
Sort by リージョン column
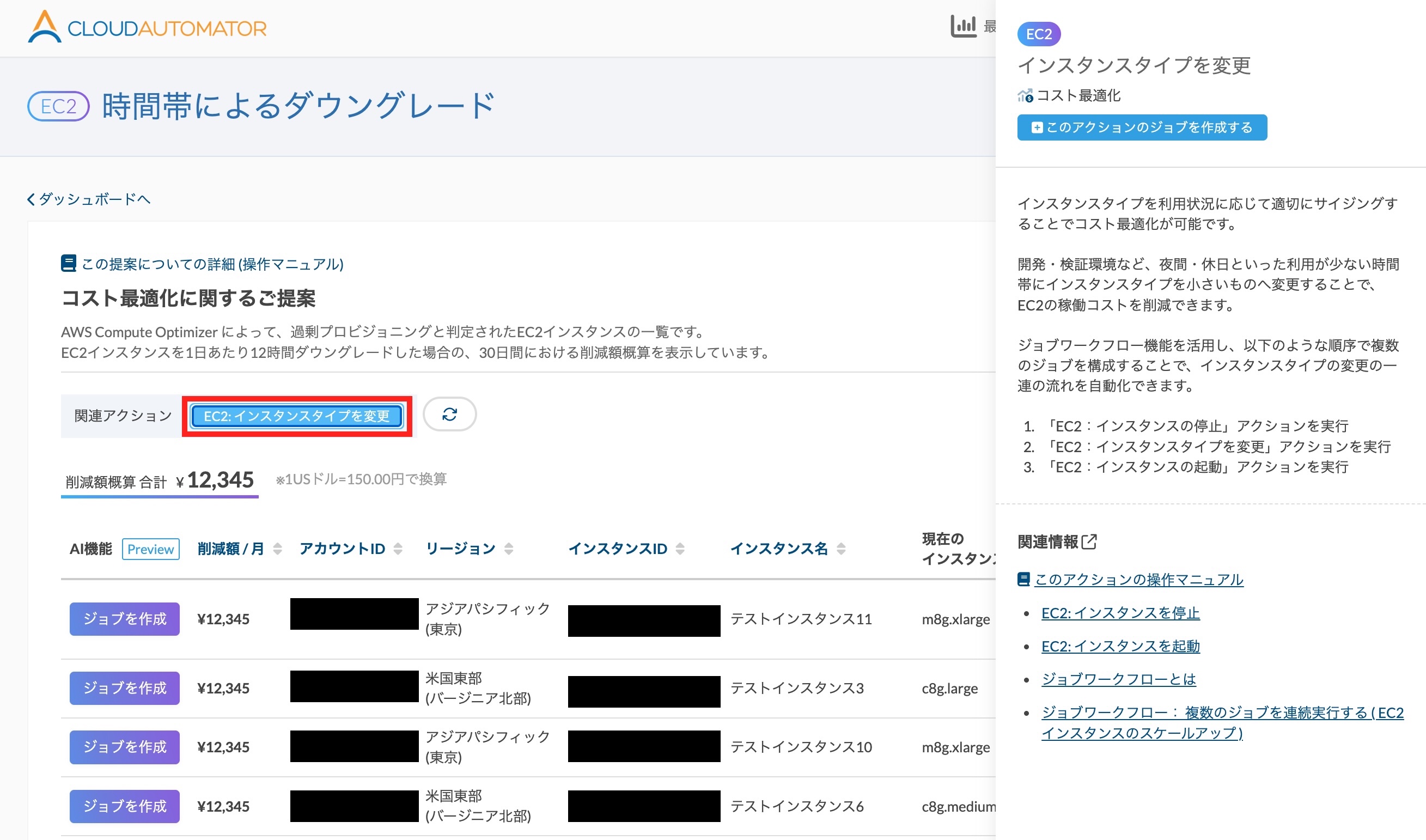coord(470,549)
